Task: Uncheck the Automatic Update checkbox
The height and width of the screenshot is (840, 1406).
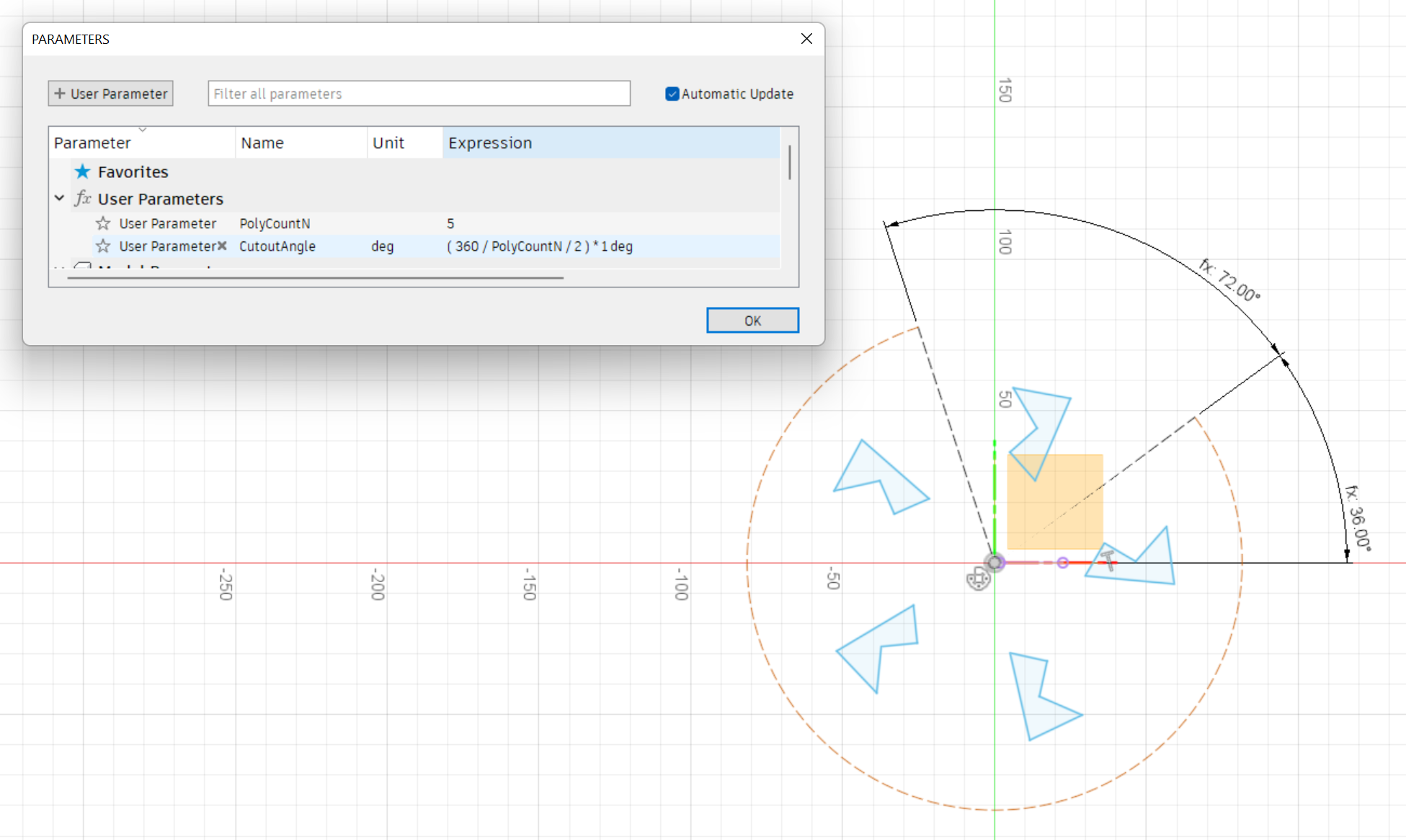Action: click(x=672, y=94)
